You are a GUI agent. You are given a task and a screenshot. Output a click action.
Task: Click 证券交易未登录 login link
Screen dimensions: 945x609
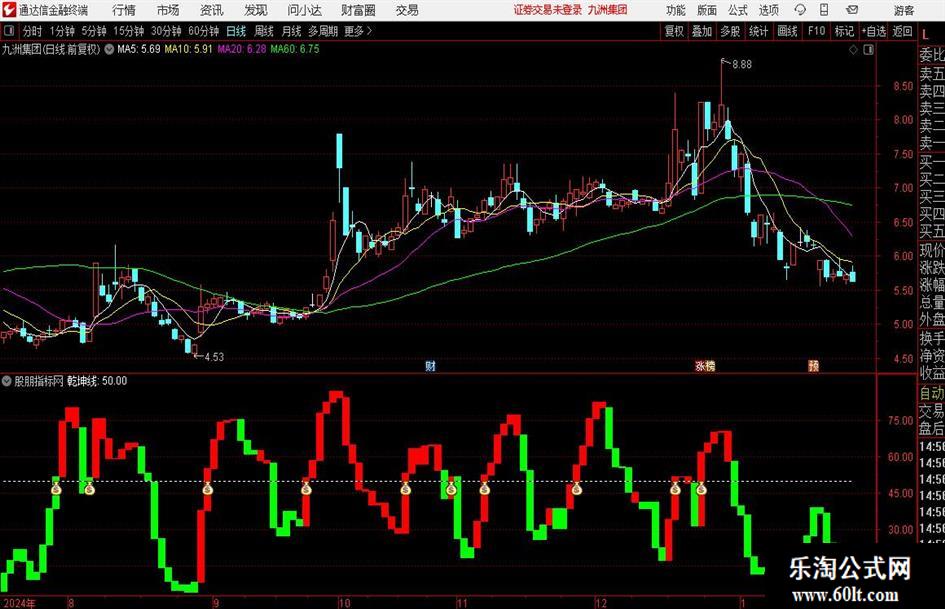[548, 10]
